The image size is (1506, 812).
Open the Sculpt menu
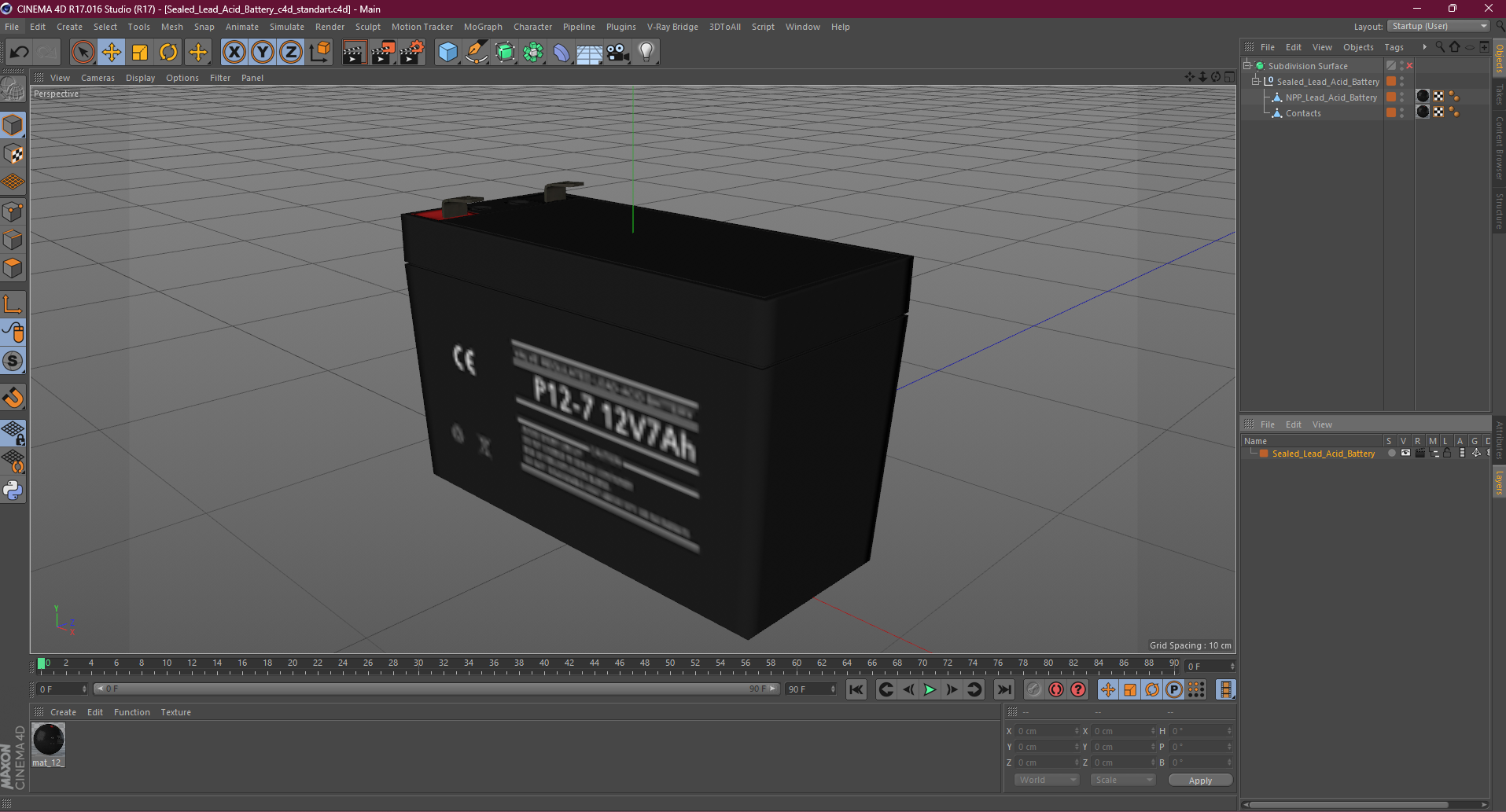pyautogui.click(x=367, y=27)
